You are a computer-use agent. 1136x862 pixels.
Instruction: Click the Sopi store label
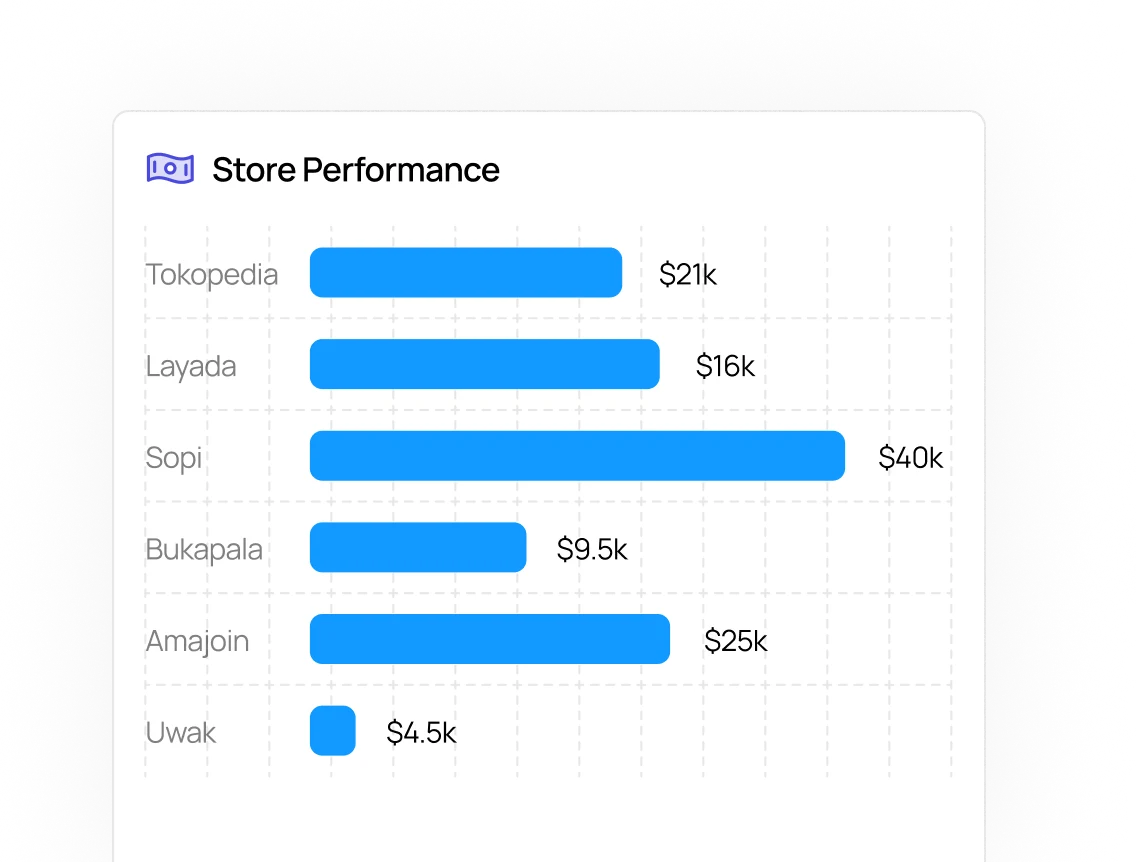point(174,458)
